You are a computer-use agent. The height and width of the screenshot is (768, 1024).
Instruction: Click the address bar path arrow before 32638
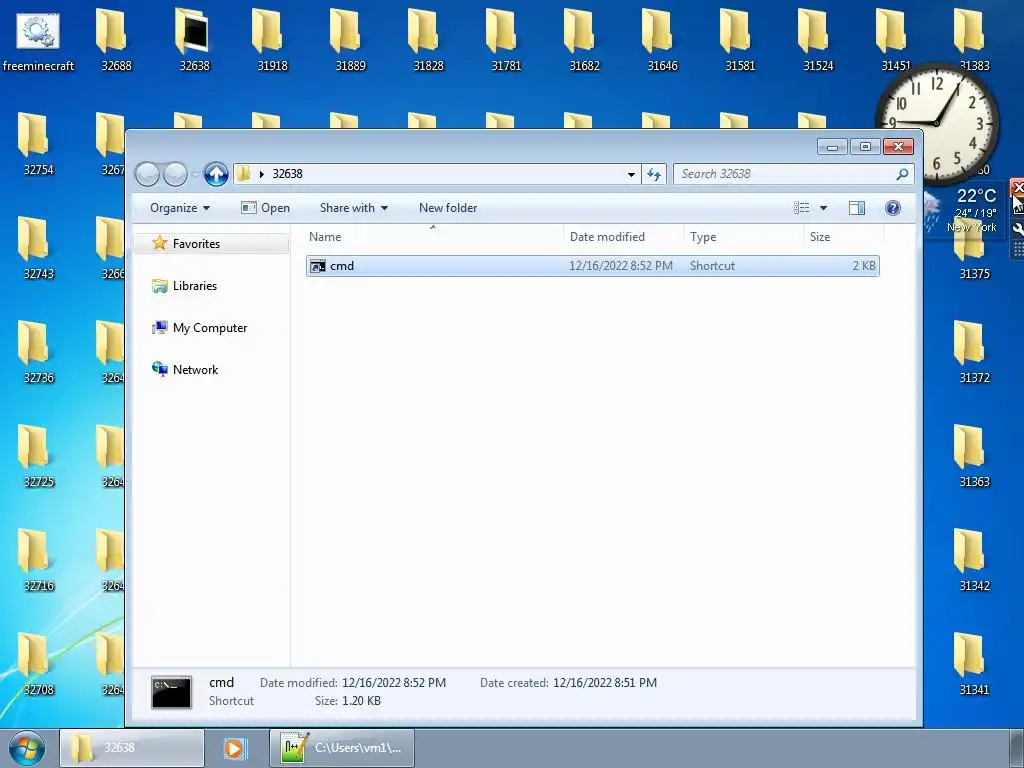pyautogui.click(x=262, y=174)
